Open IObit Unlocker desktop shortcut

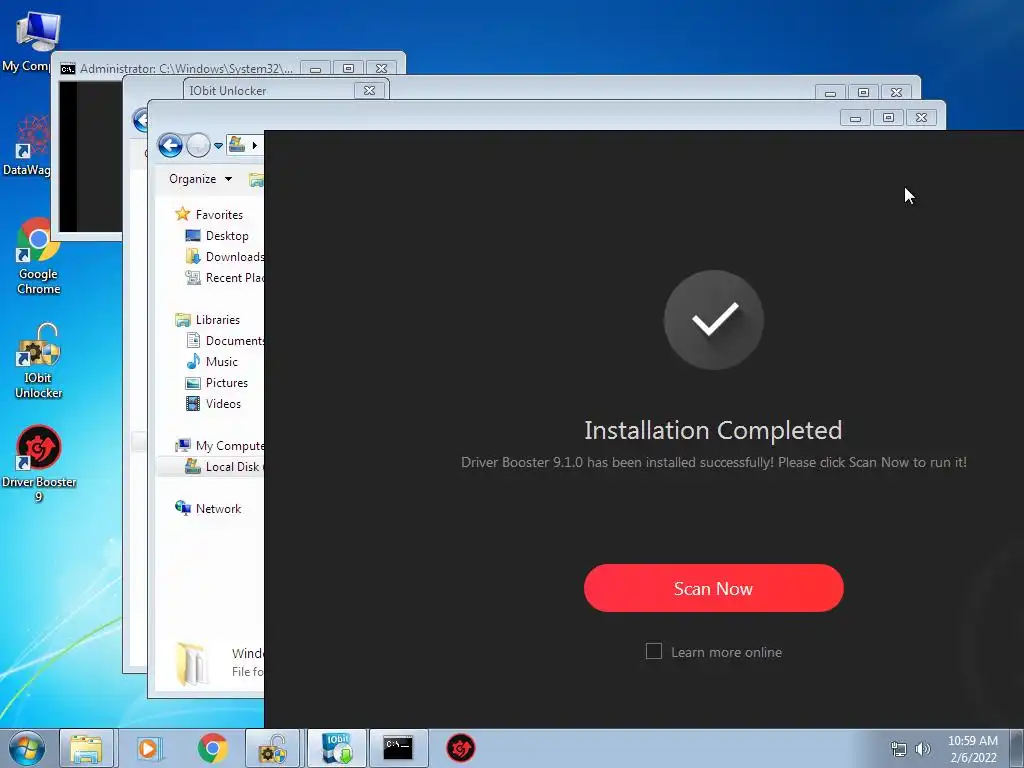pos(39,361)
